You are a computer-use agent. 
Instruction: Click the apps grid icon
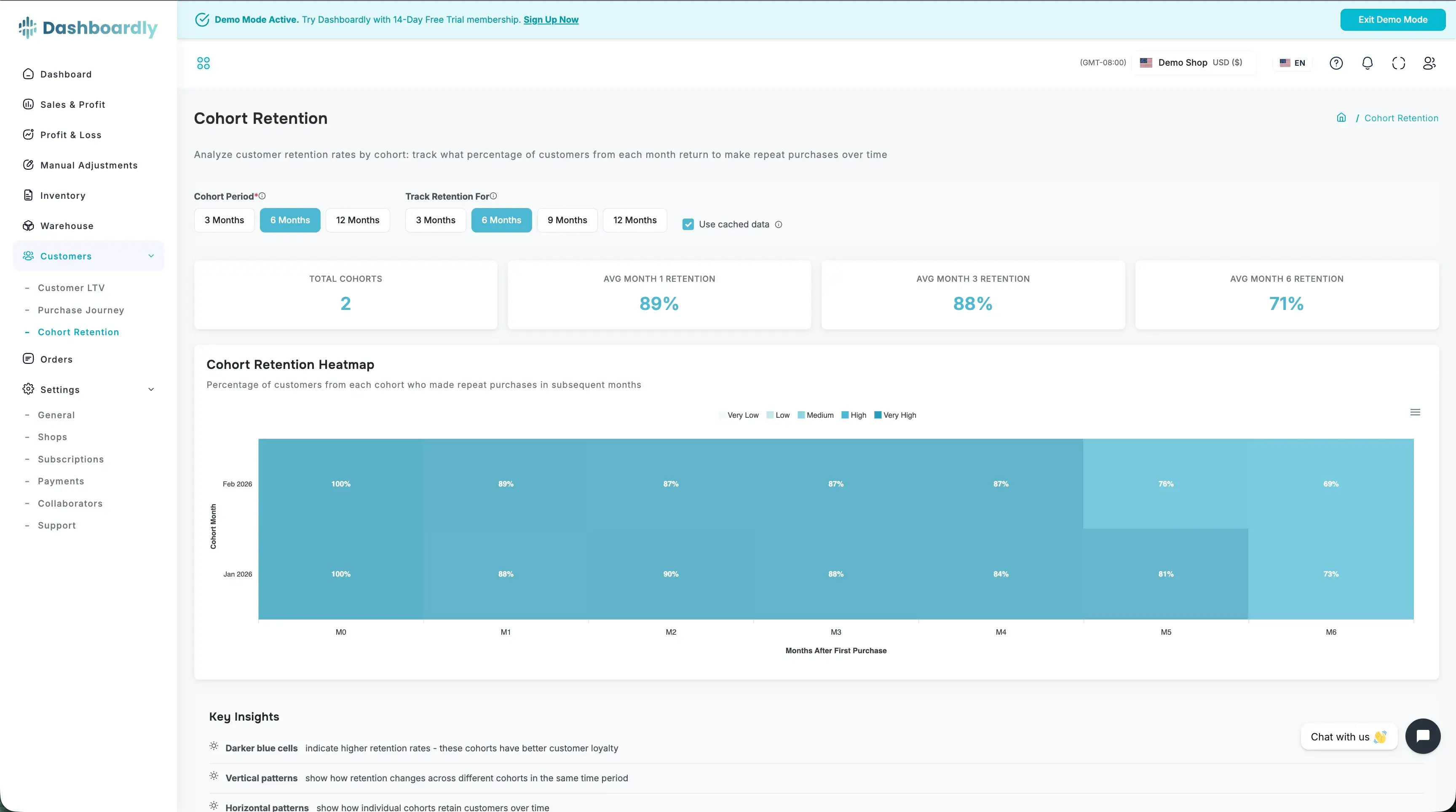(x=203, y=63)
